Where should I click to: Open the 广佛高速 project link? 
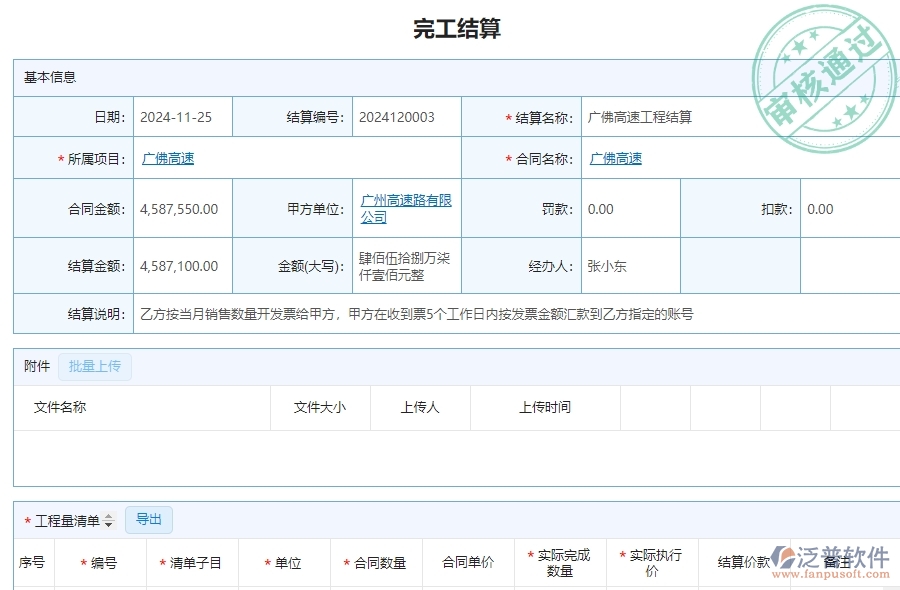(x=167, y=158)
